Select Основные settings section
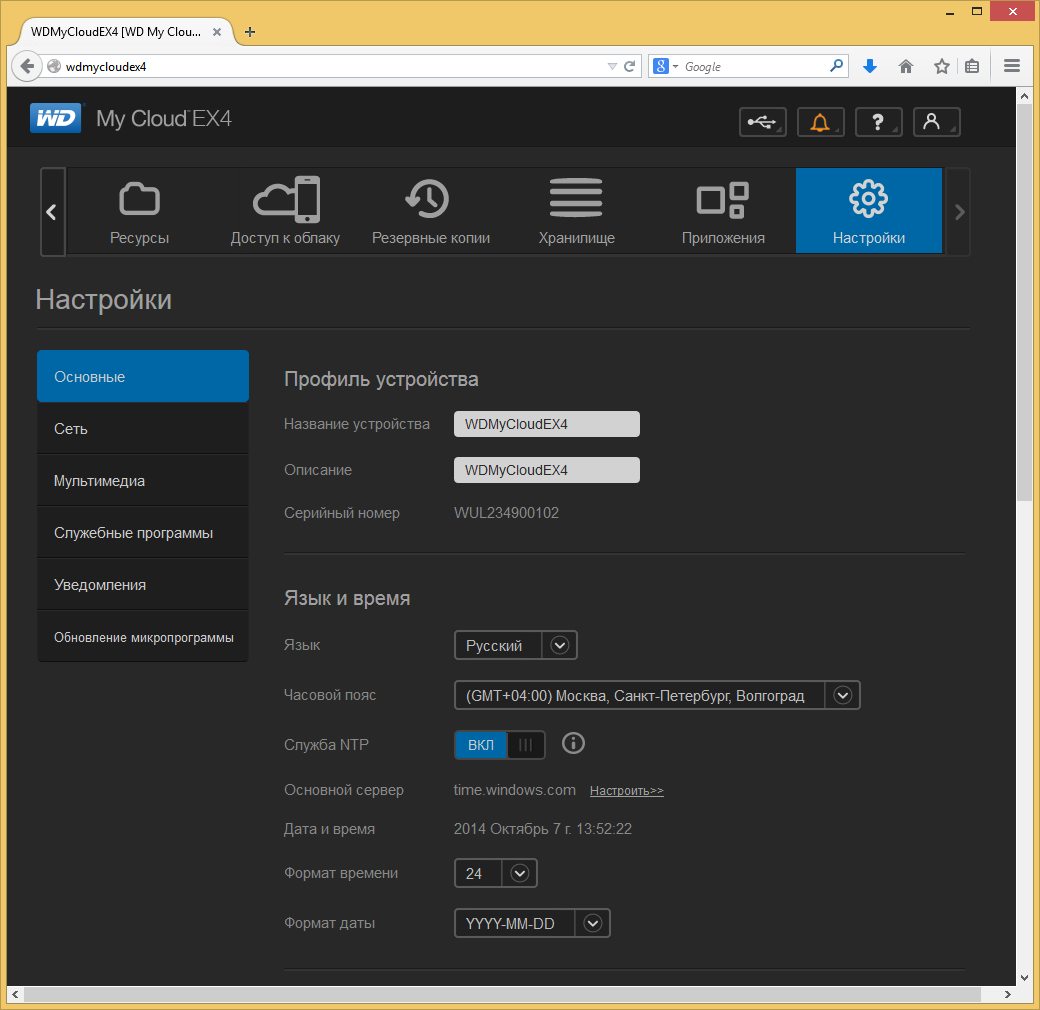The width and height of the screenshot is (1040, 1010). 143,376
